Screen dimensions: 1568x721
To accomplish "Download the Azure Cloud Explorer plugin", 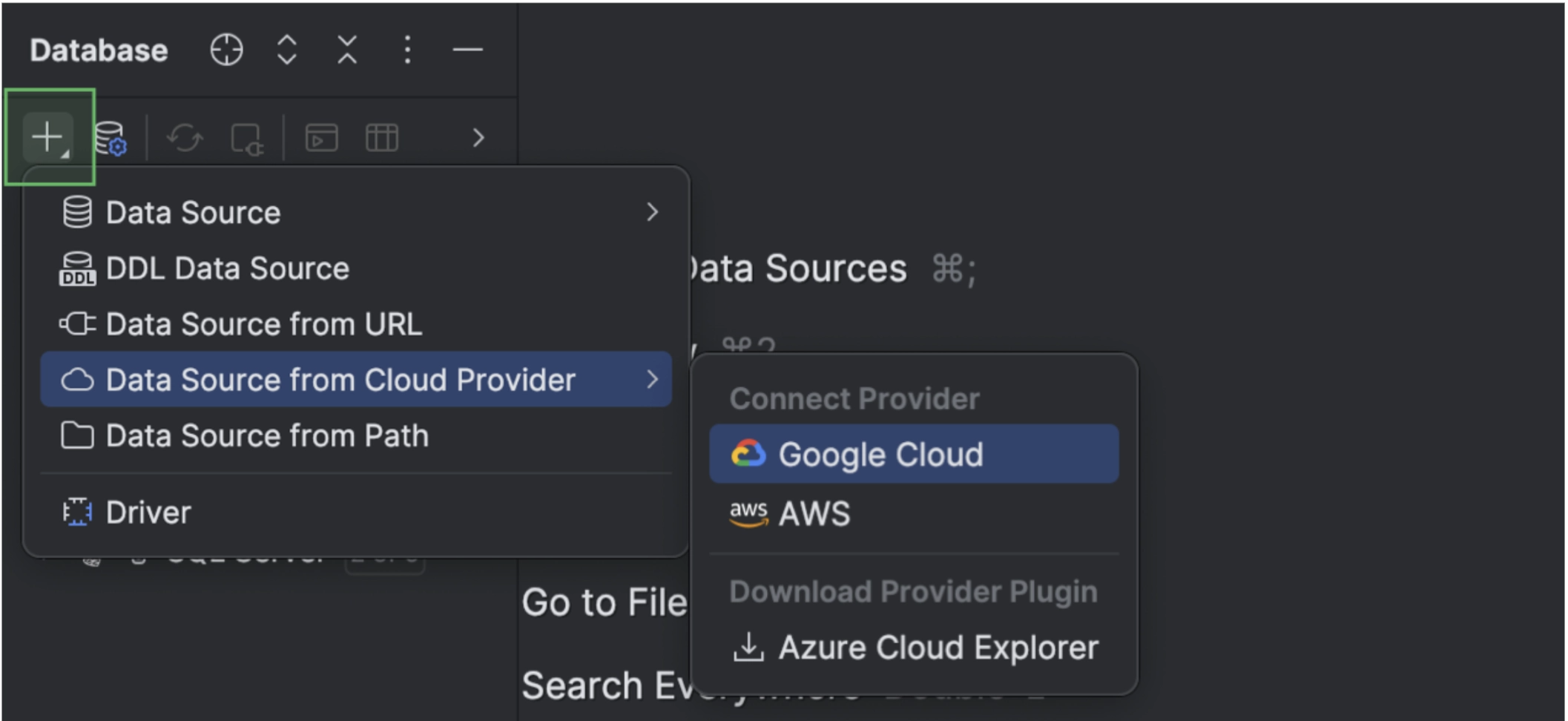I will 938,648.
